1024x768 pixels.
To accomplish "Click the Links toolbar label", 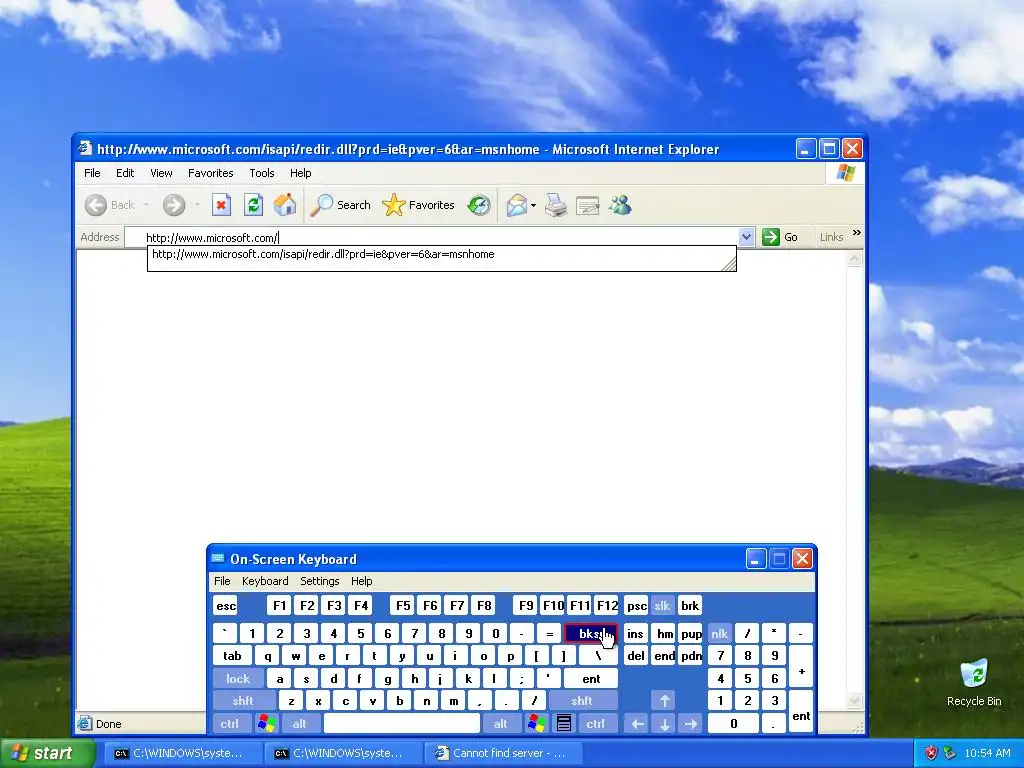I will 831,237.
